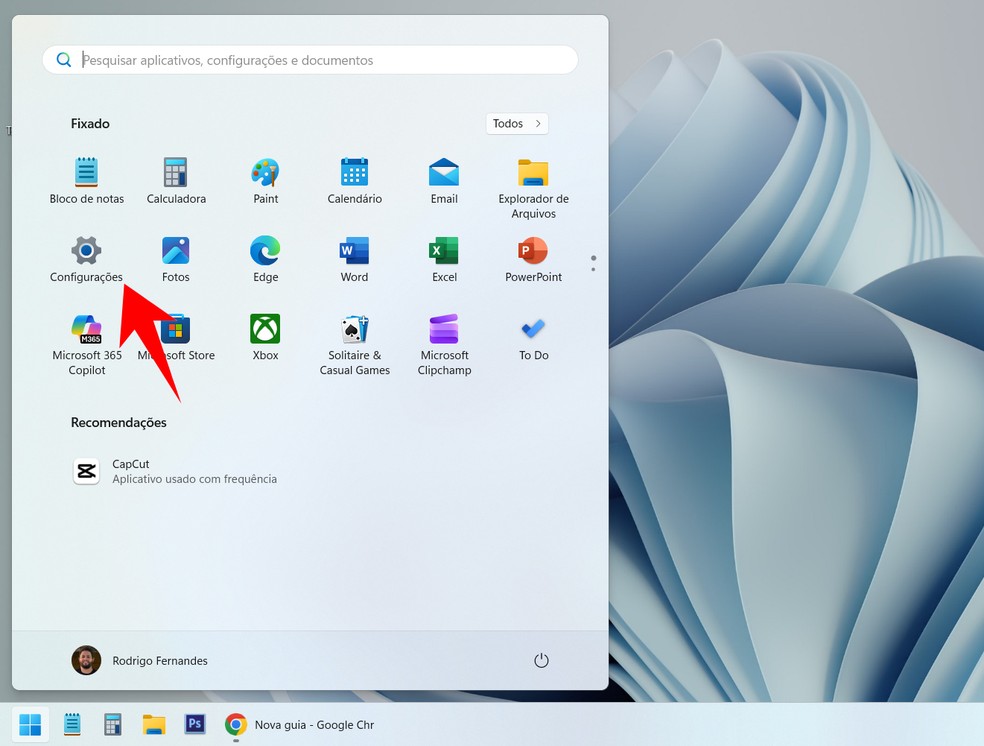Switch to Nova guia Google Chrome window
Image resolution: width=984 pixels, height=746 pixels.
click(299, 725)
